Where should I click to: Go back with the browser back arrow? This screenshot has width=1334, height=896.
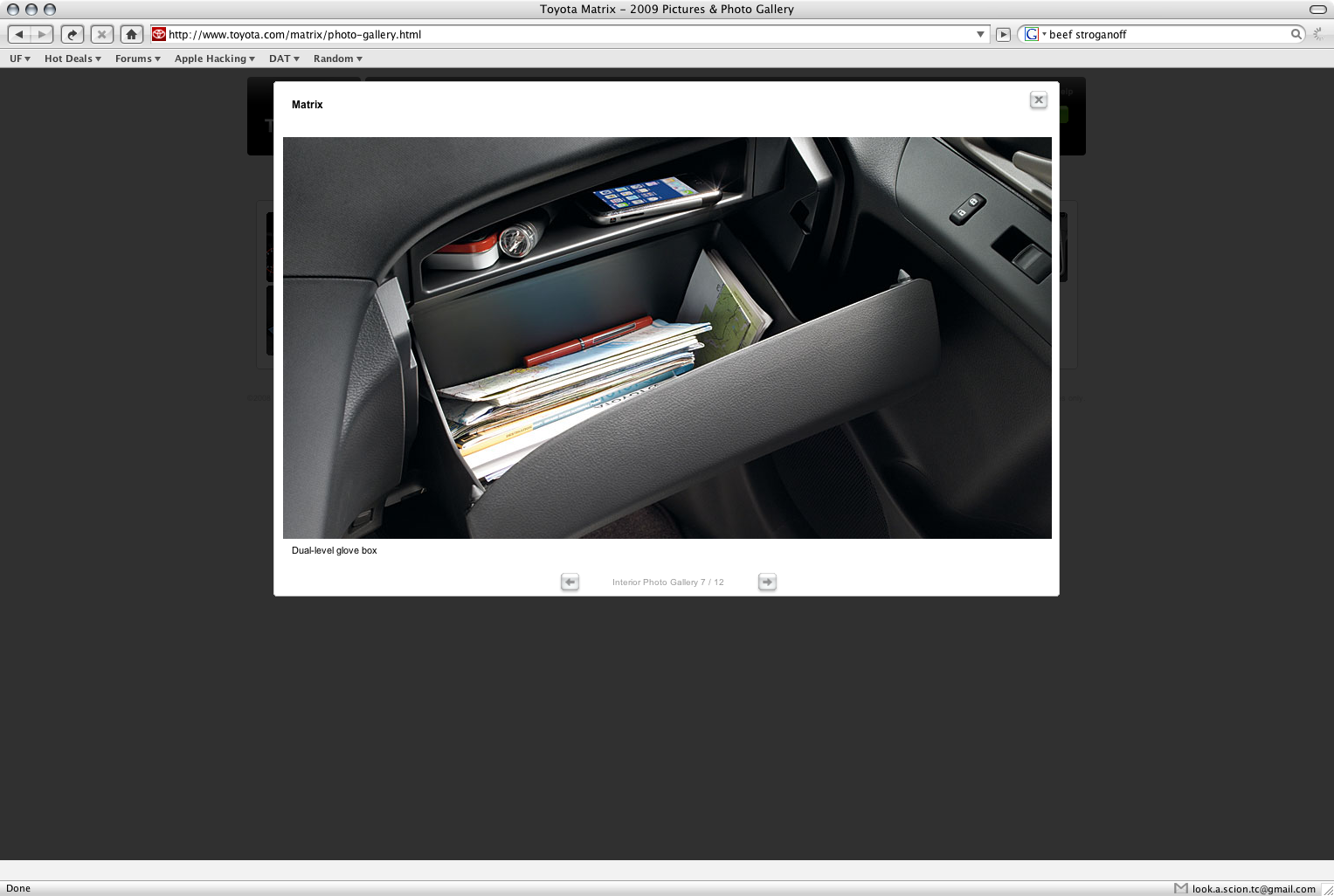pos(19,34)
